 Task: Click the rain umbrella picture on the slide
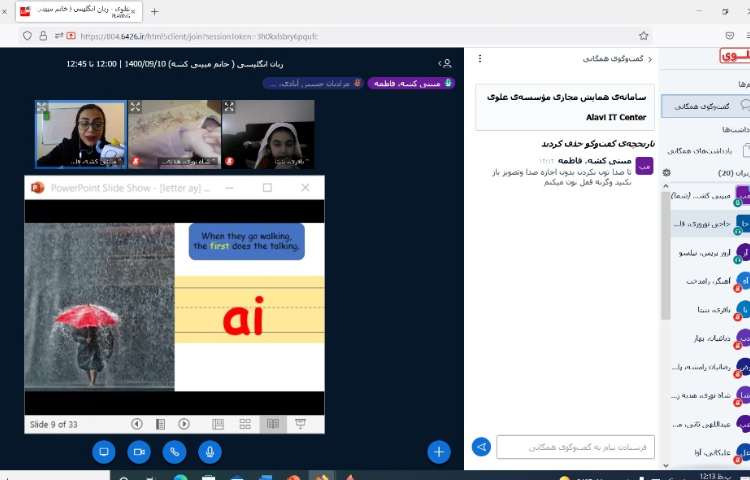[99, 306]
